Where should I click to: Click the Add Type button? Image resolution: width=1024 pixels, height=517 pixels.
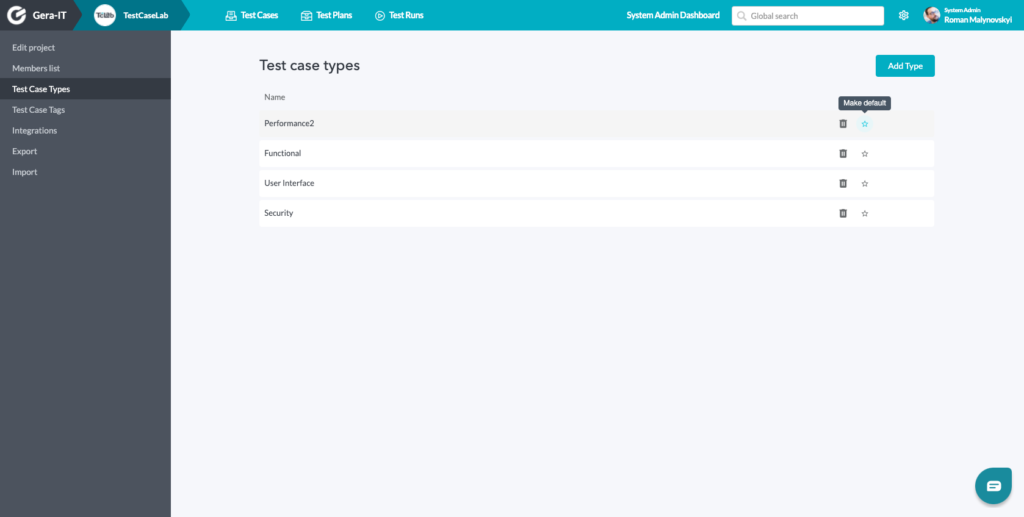pos(904,66)
